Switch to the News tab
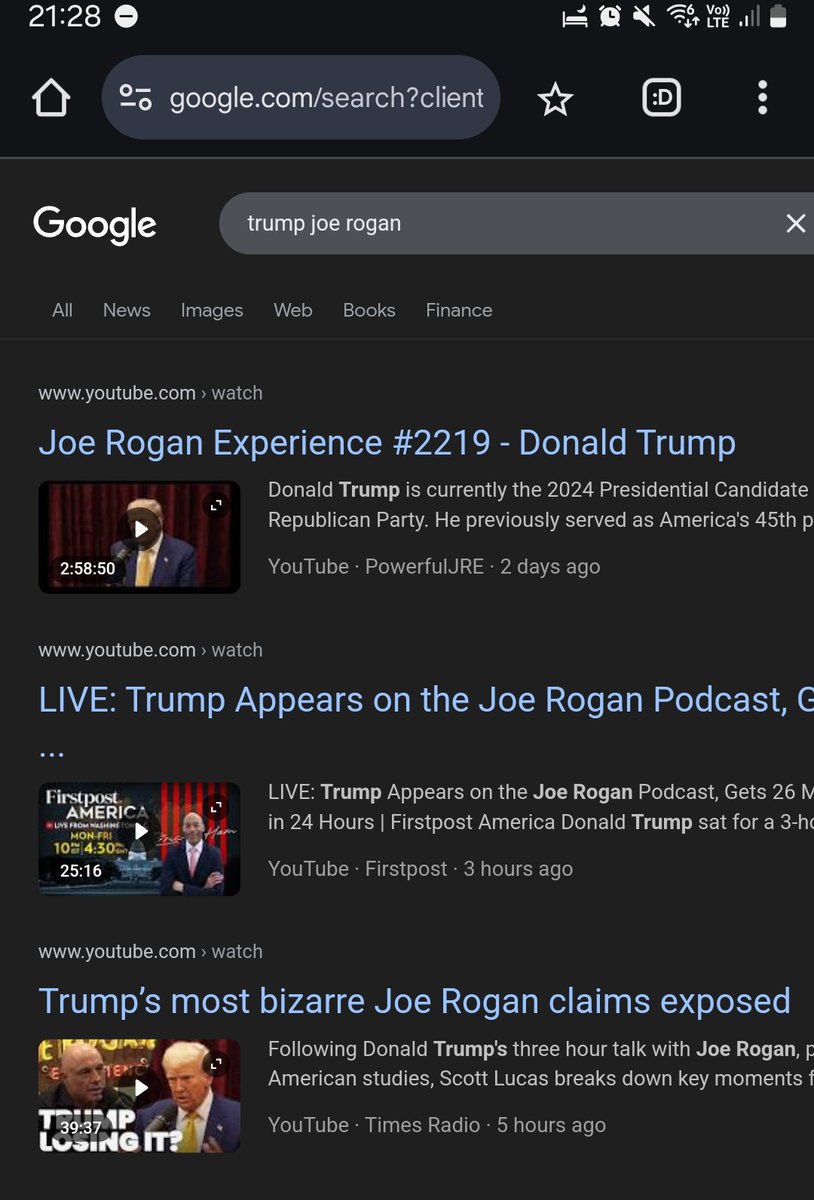This screenshot has width=814, height=1200. pos(127,310)
